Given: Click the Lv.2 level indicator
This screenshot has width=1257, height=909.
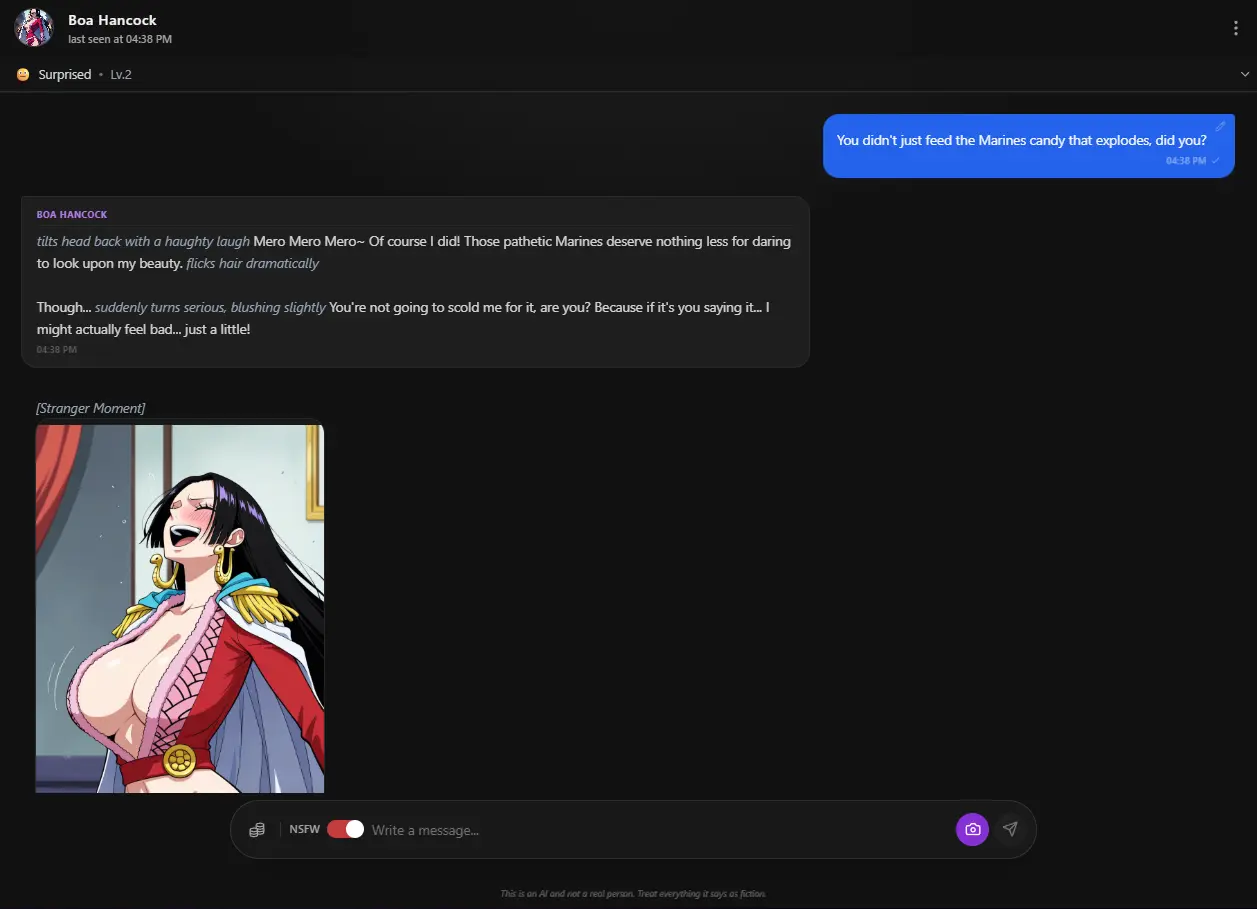Looking at the screenshot, I should [x=121, y=74].
